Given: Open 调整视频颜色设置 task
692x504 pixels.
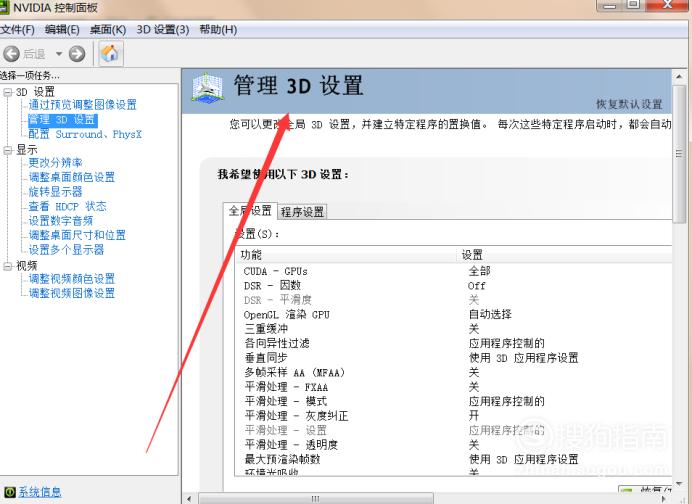Looking at the screenshot, I should [71, 279].
